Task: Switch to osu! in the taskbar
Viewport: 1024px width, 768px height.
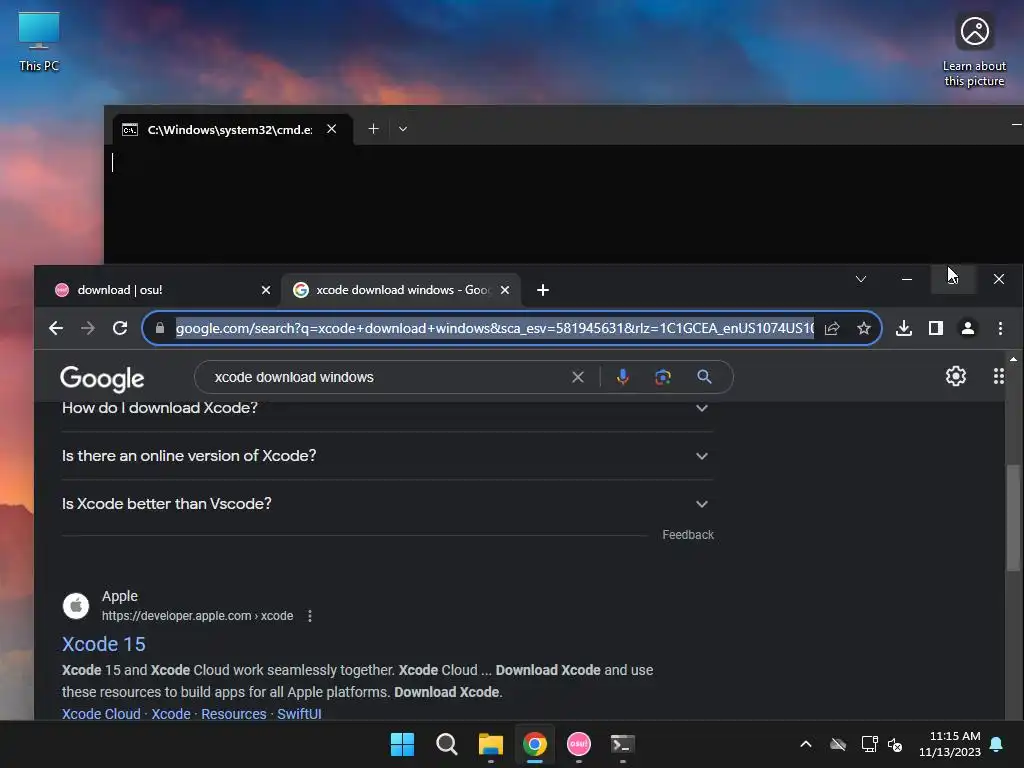Action: 579,744
